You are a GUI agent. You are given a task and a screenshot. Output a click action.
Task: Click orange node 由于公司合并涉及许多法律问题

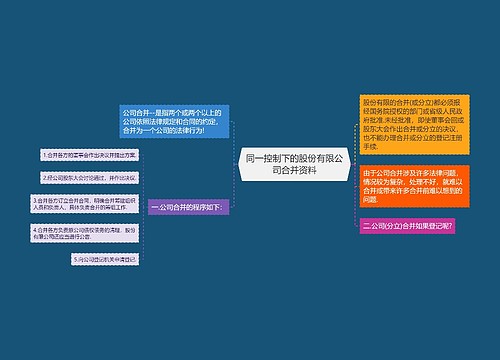tap(415, 186)
